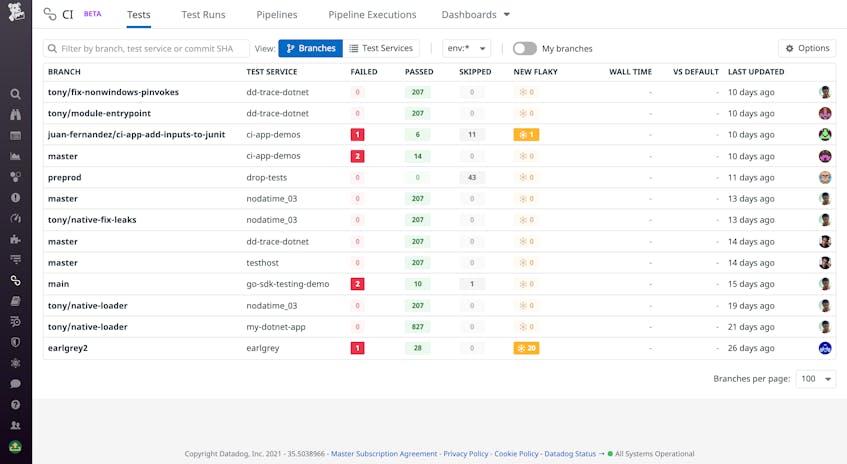Sort by NEW FLAKY column header

point(535,72)
